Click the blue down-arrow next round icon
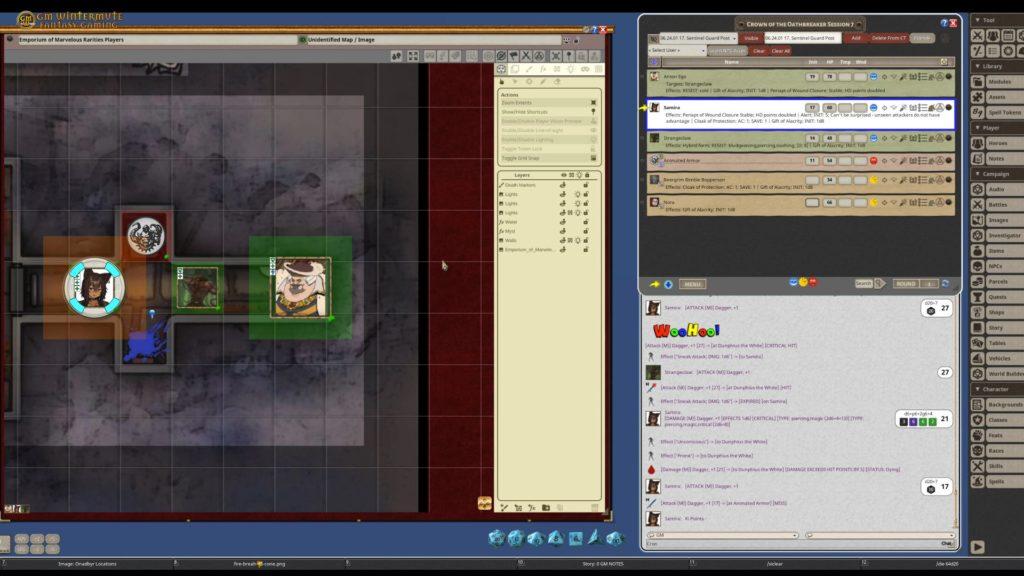This screenshot has width=1024, height=576. tap(668, 284)
